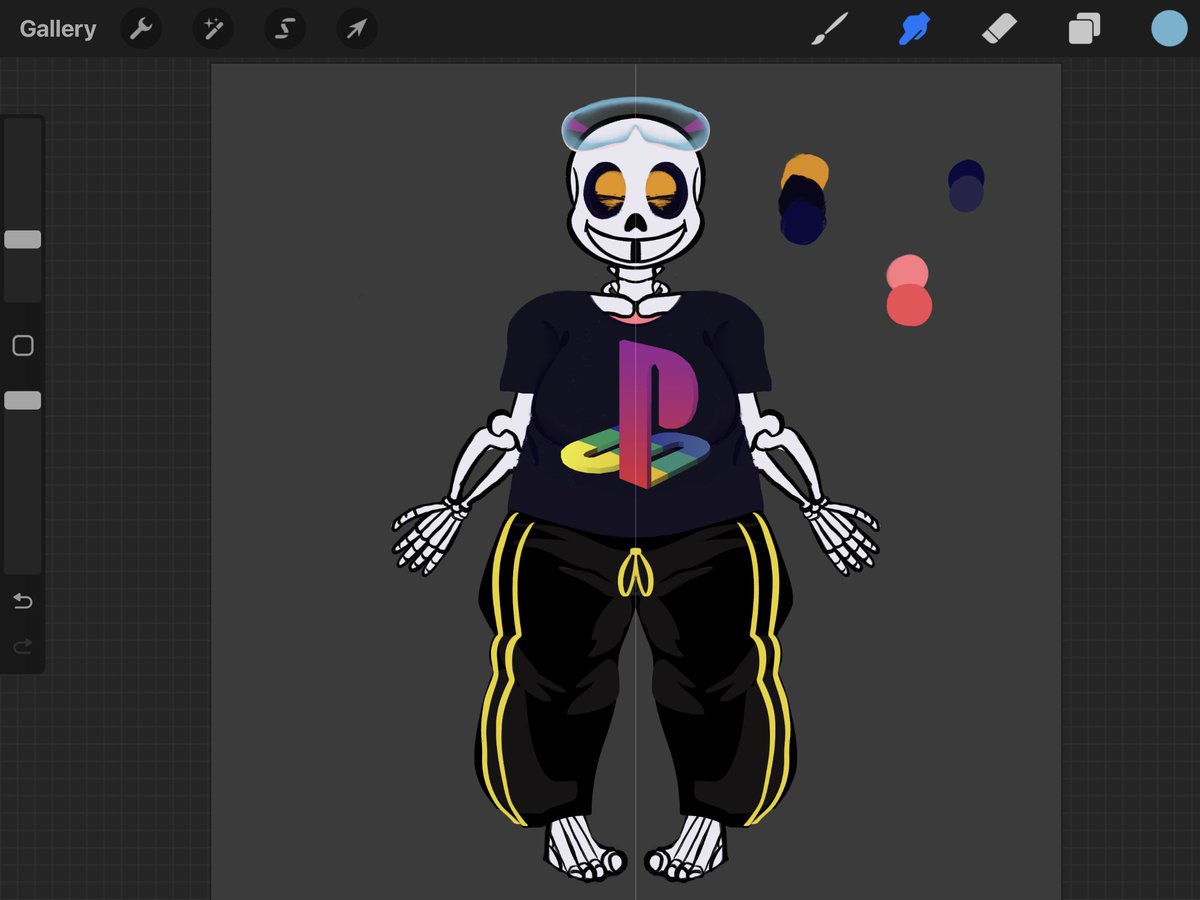Tap the yellow drawstring on the pants

coord(635,572)
